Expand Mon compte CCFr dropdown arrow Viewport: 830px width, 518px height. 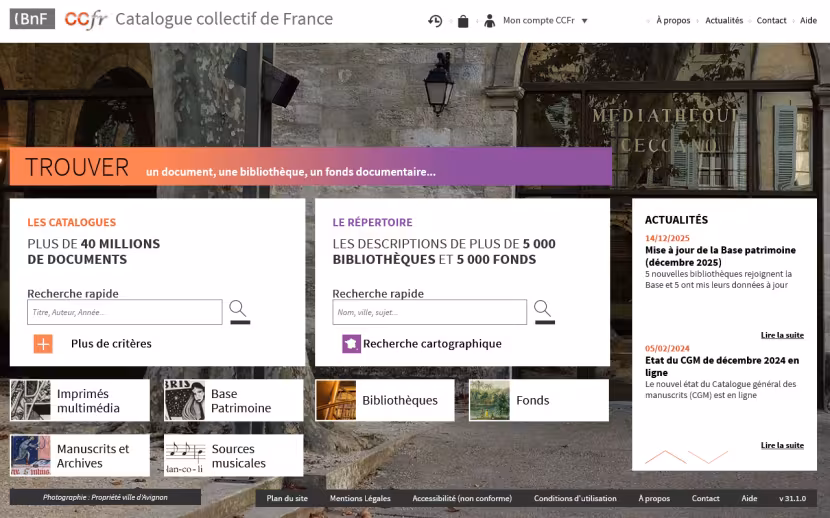click(x=584, y=21)
